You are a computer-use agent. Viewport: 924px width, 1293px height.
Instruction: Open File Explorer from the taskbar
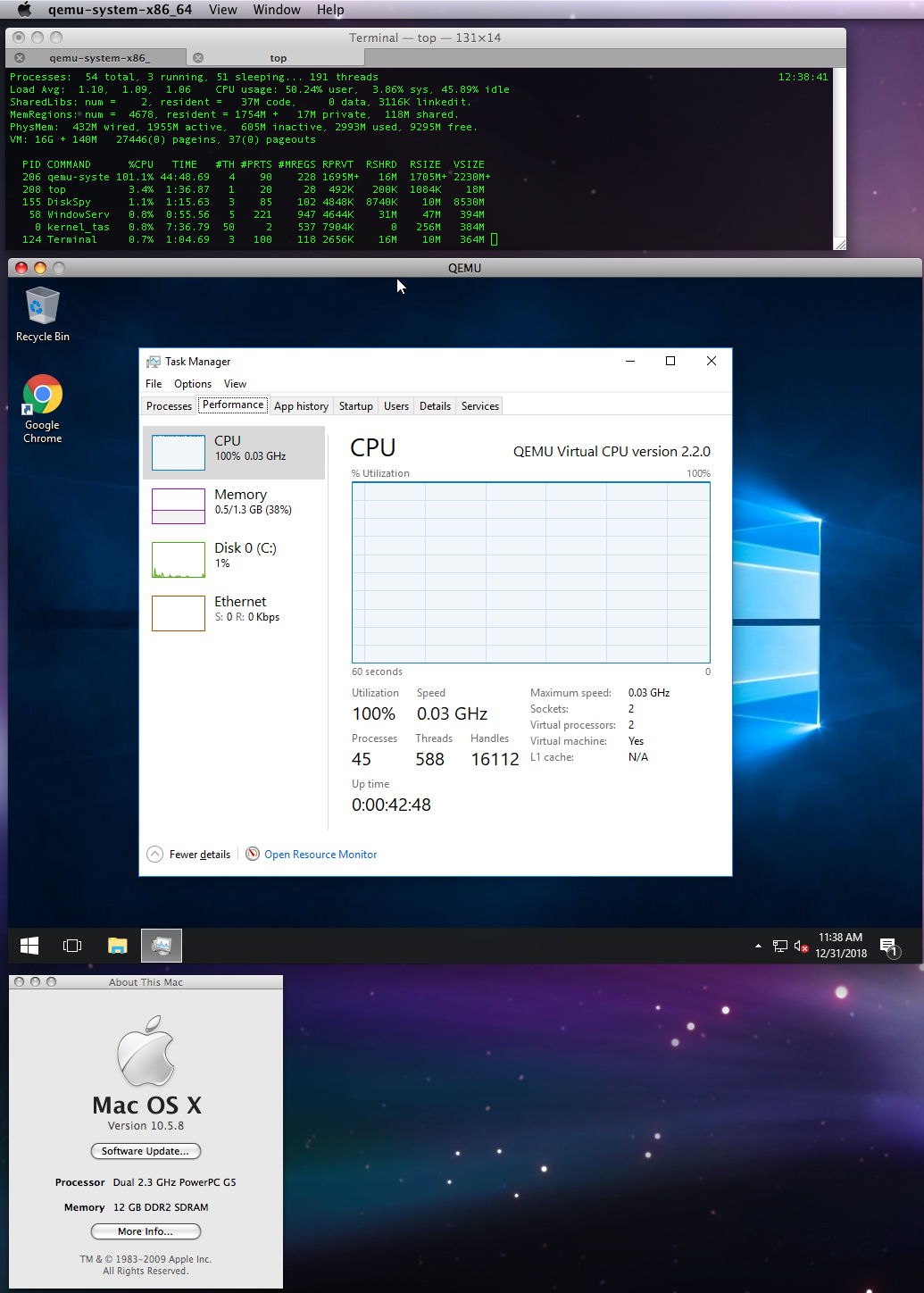117,946
